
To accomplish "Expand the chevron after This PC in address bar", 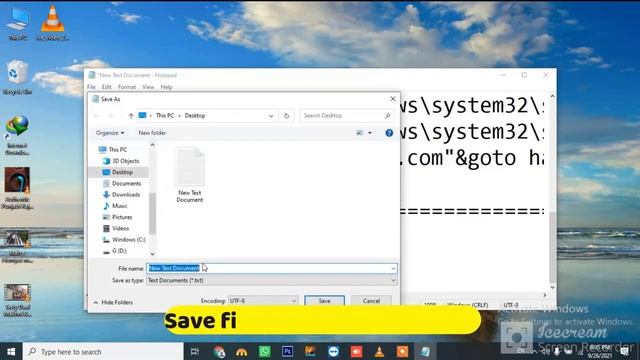I will click(179, 116).
